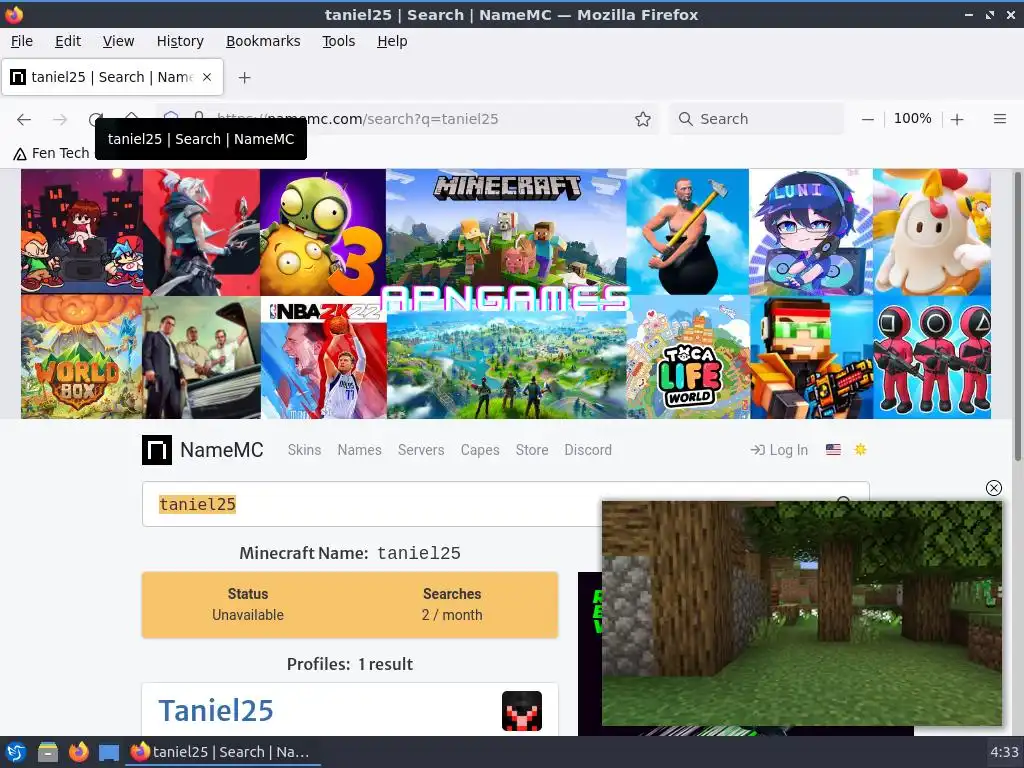Click the NameMC logo icon
The width and height of the screenshot is (1024, 768).
157,450
